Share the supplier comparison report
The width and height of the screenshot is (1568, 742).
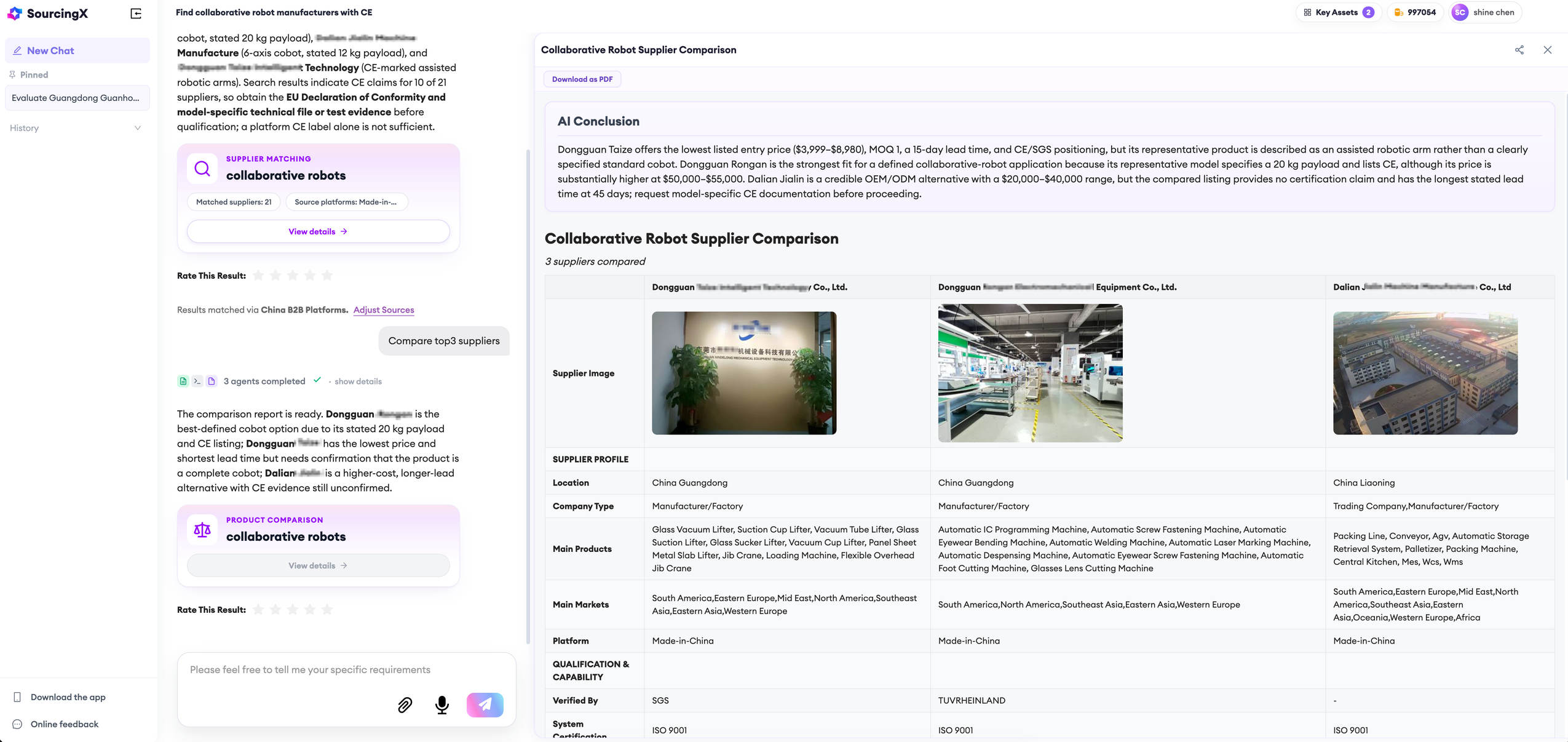[x=1519, y=50]
